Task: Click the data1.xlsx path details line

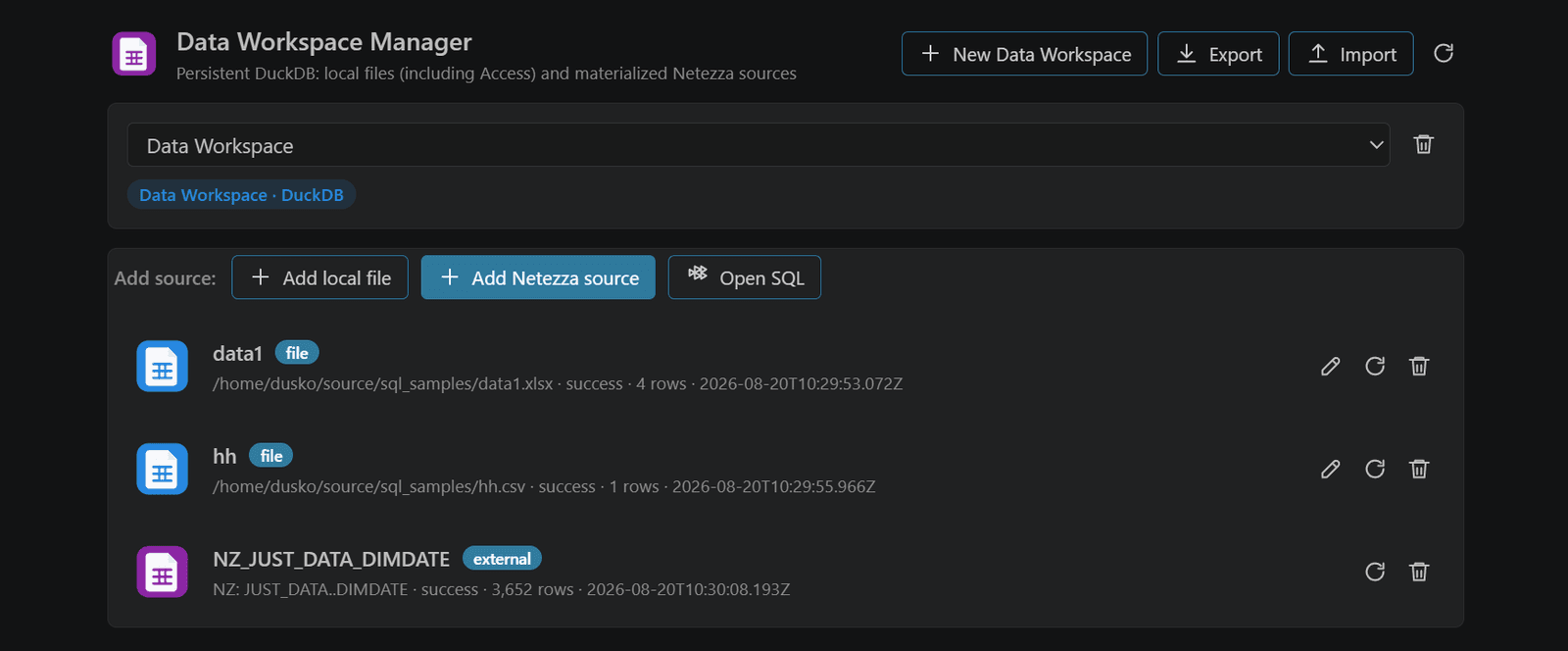Action: [x=558, y=384]
